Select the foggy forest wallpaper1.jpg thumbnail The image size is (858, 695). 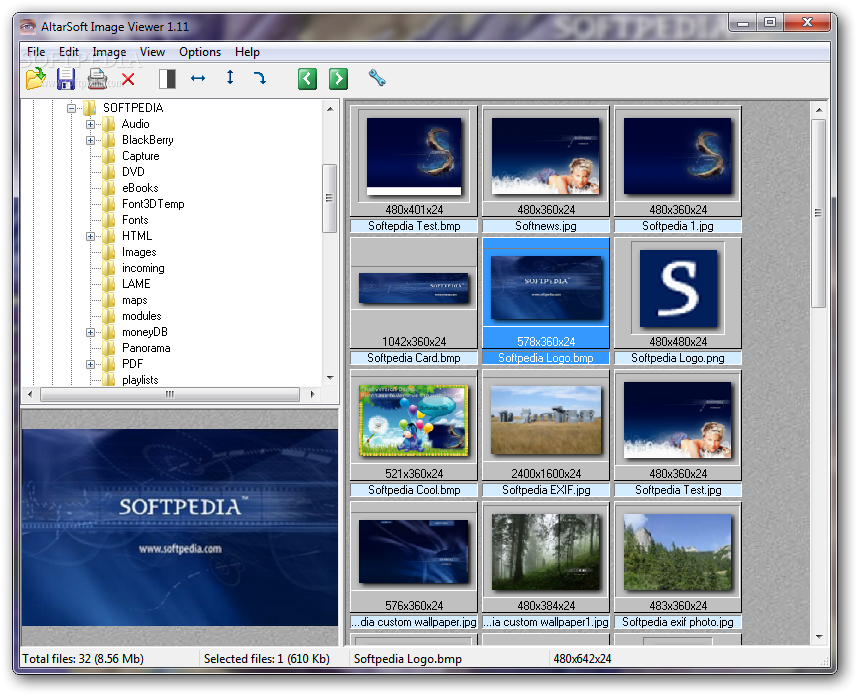click(x=546, y=557)
